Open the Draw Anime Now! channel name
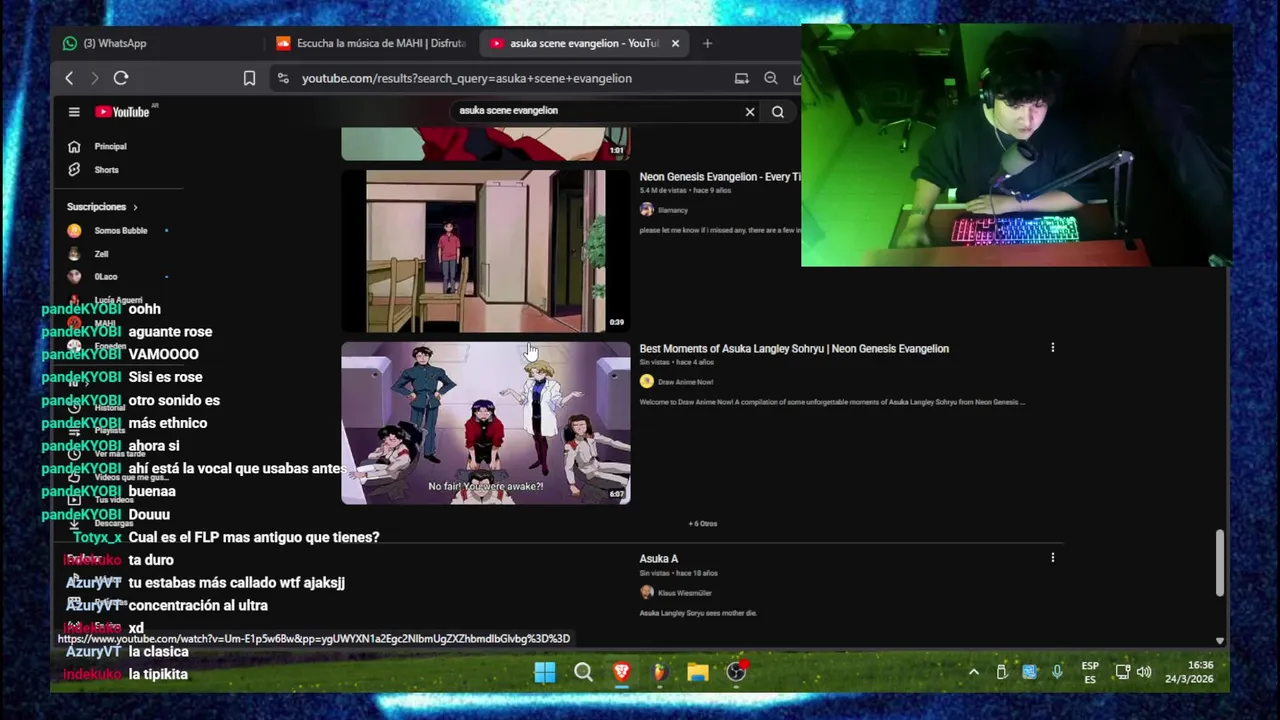The width and height of the screenshot is (1280, 720). 685,382
